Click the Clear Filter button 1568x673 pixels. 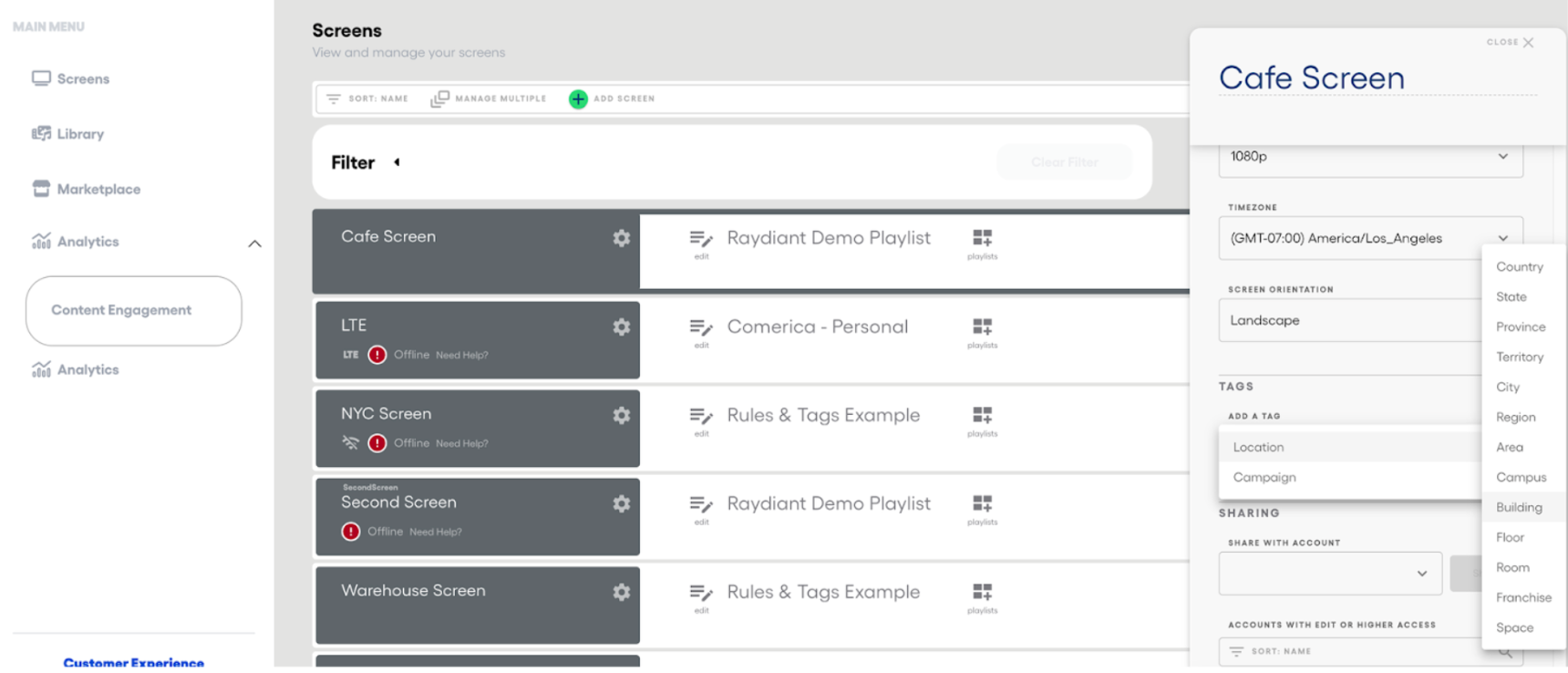tap(1065, 162)
